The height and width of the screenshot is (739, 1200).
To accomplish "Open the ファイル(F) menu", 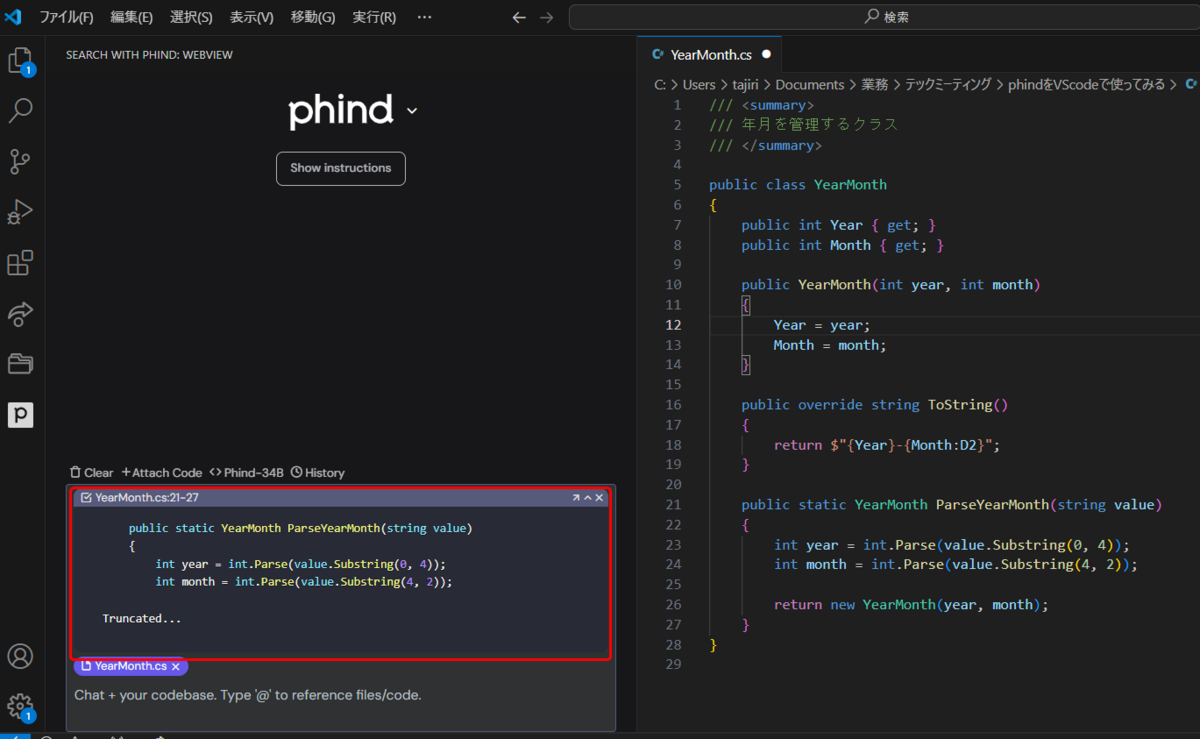I will point(66,17).
